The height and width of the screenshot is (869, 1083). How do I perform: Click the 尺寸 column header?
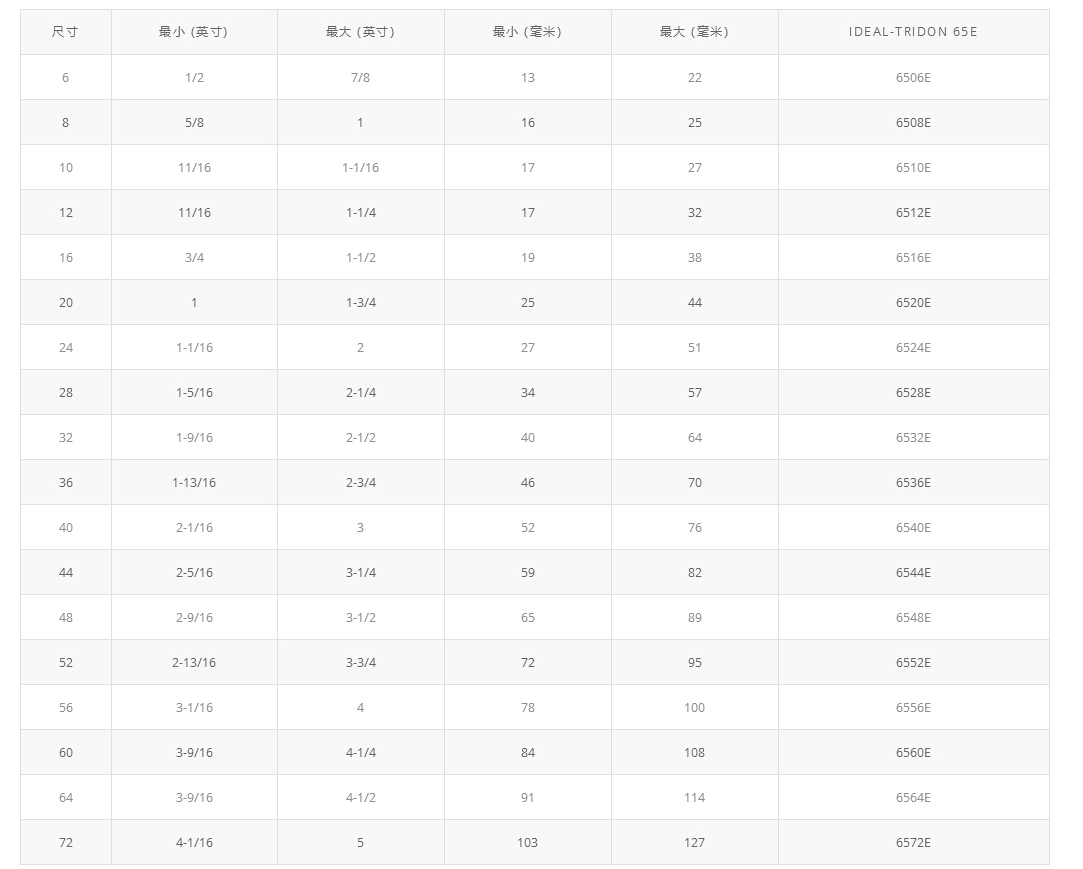[x=65, y=32]
